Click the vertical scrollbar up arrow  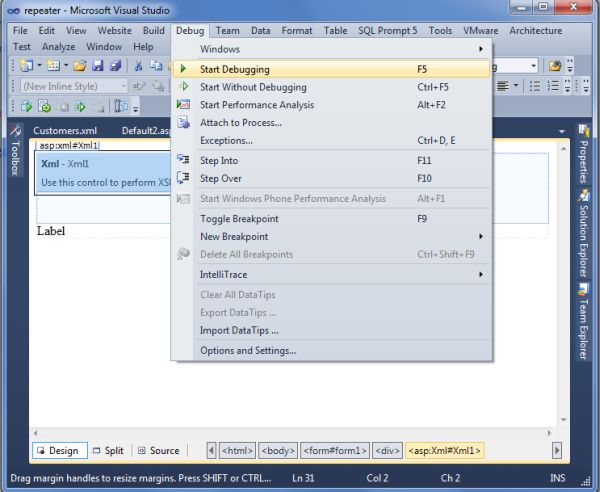(564, 148)
